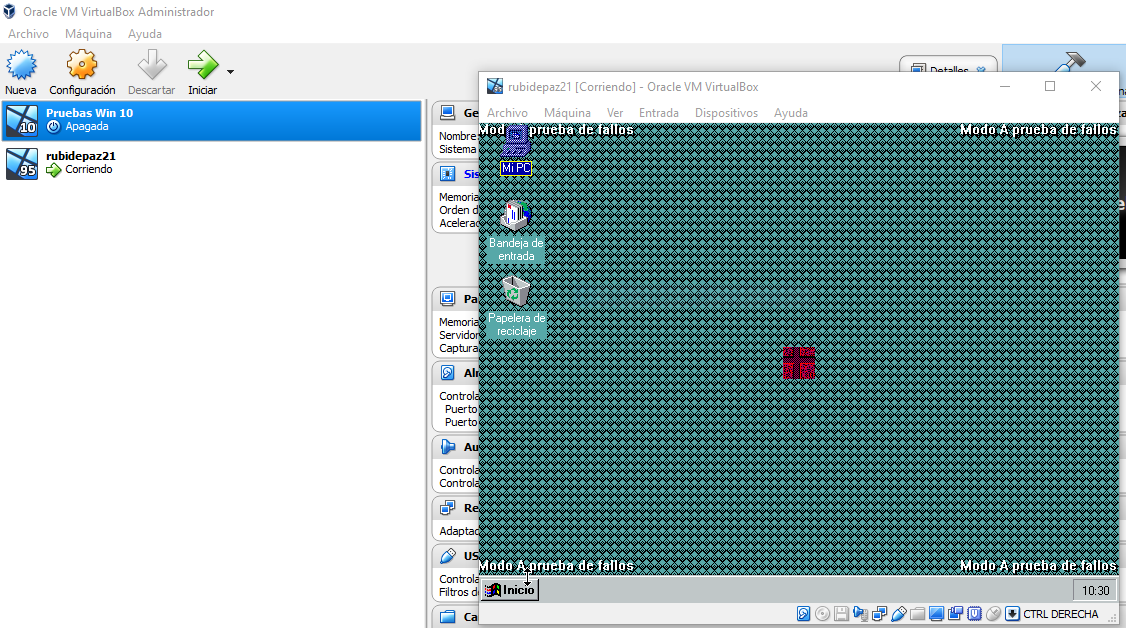Image resolution: width=1126 pixels, height=628 pixels.
Task: Minimize the rubidepaz21 VM window
Action: pyautogui.click(x=1005, y=86)
